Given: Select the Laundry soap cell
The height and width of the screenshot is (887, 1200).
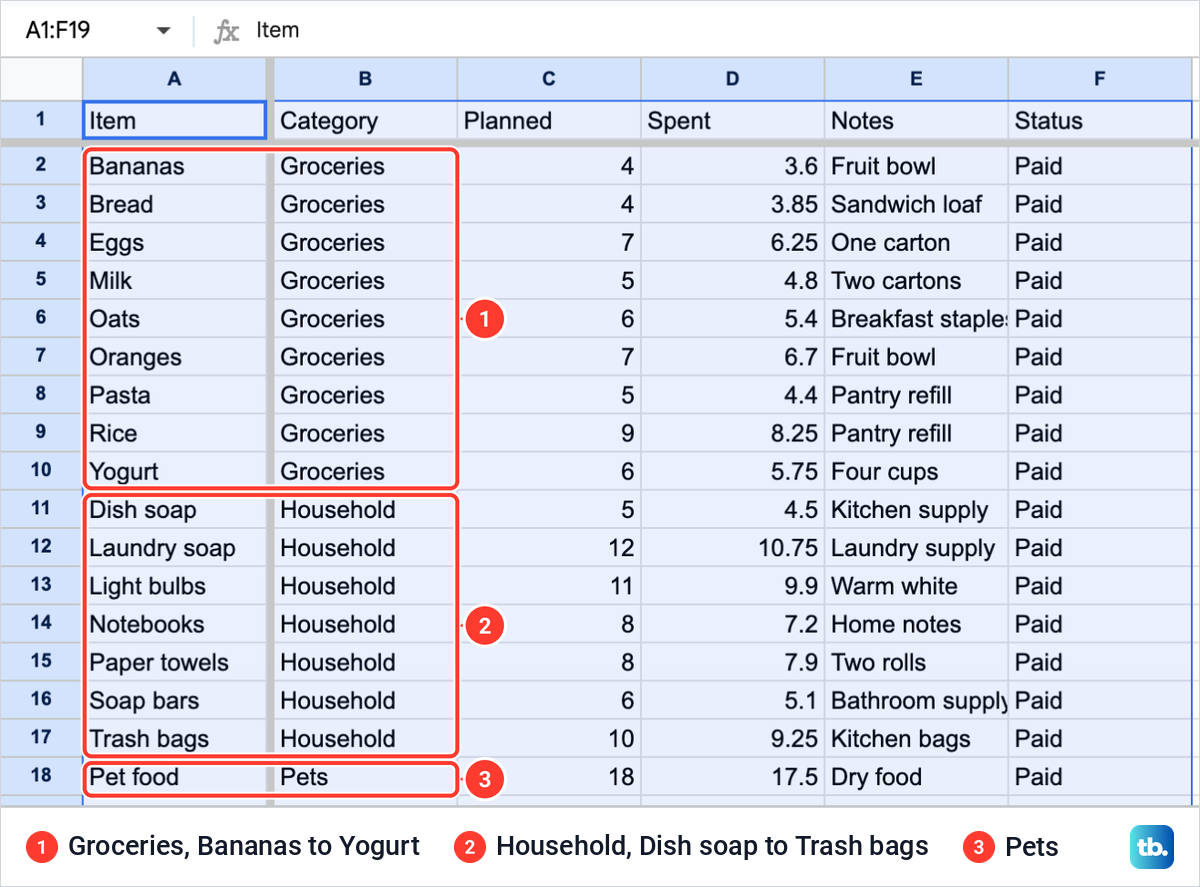Looking at the screenshot, I should pyautogui.click(x=175, y=548).
